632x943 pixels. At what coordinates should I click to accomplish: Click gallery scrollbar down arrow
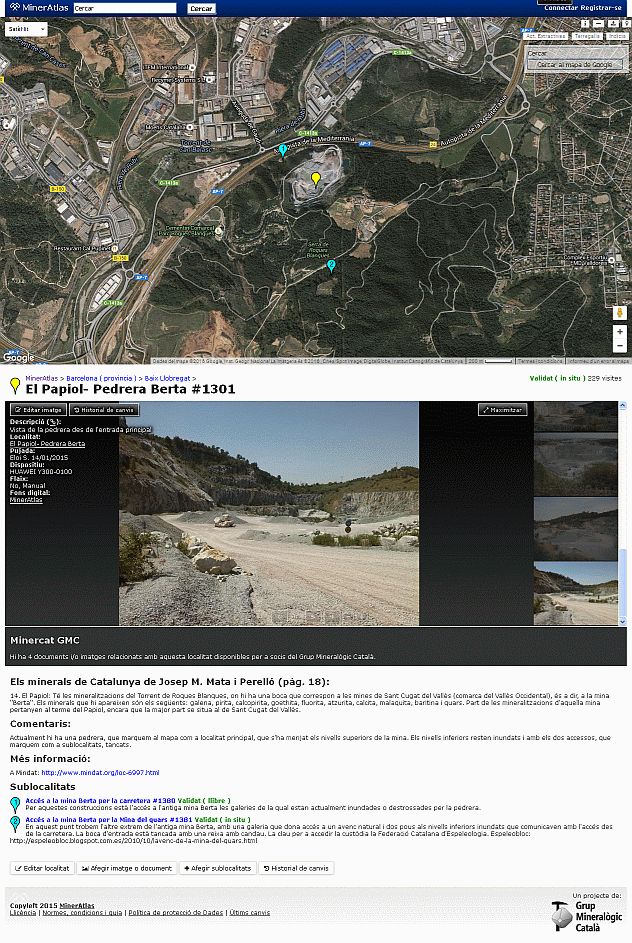click(x=622, y=621)
